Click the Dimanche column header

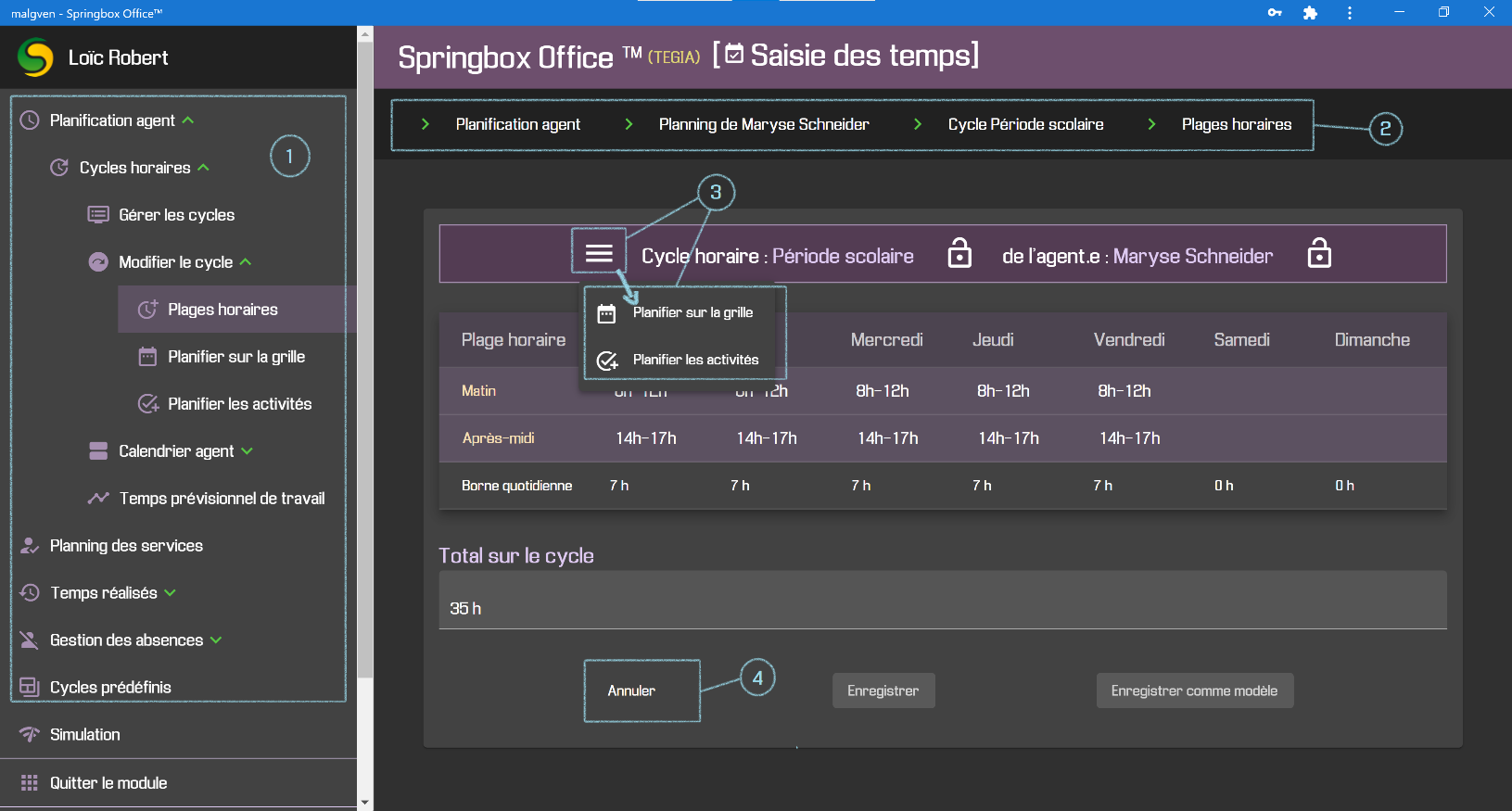pos(1372,340)
